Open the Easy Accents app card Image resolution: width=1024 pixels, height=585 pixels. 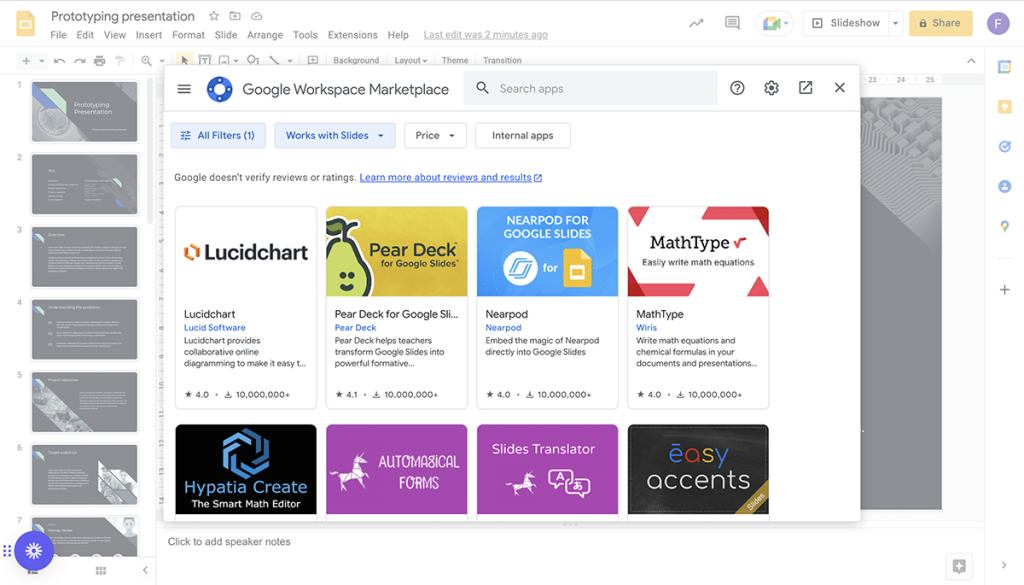(698, 472)
